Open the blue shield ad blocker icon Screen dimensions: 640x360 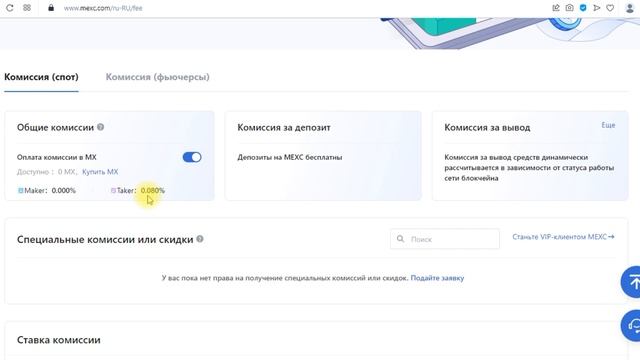583,8
